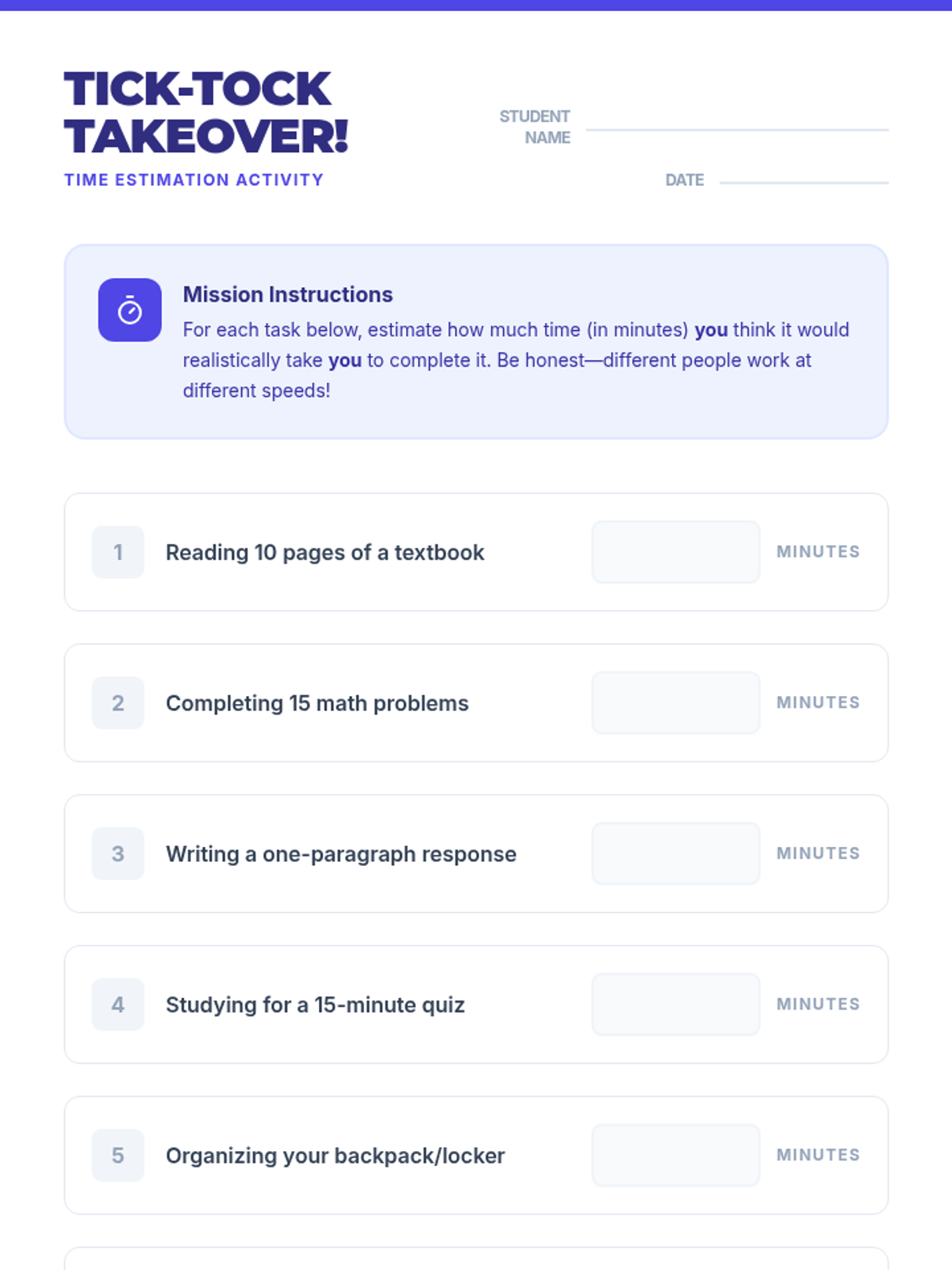The height and width of the screenshot is (1270, 952).
Task: Enter minutes for reading 10 textbook pages
Action: click(x=675, y=552)
